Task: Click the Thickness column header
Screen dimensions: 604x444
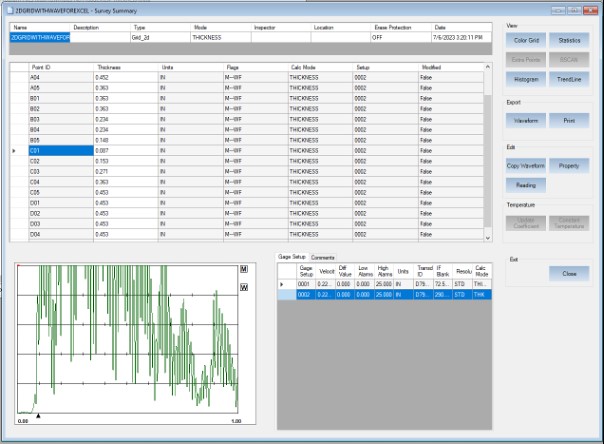Action: [108, 67]
